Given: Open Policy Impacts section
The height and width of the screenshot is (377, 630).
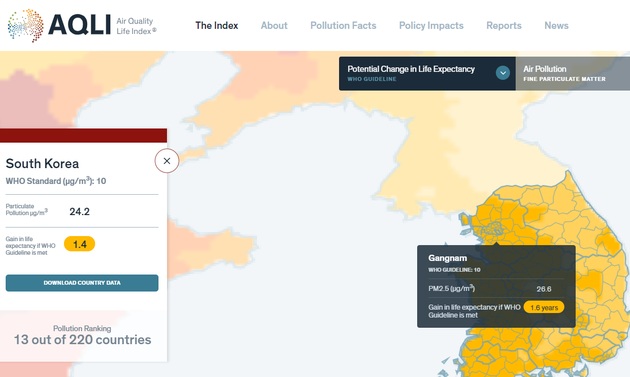Looking at the screenshot, I should tap(431, 25).
